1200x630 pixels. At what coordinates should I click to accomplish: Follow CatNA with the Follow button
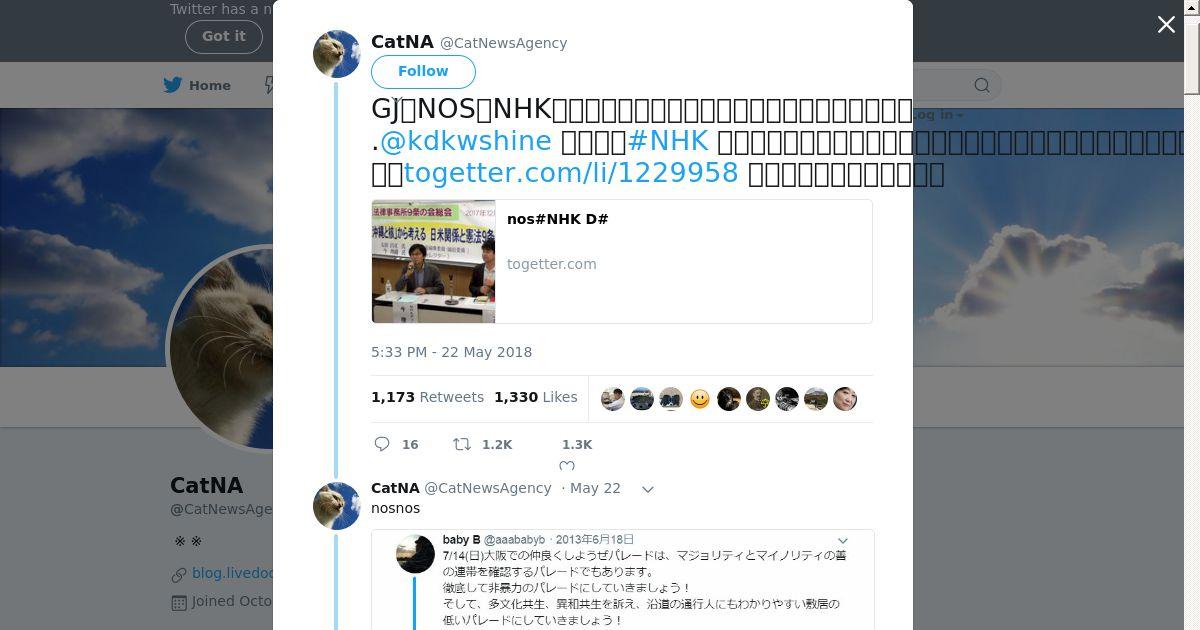click(x=423, y=71)
